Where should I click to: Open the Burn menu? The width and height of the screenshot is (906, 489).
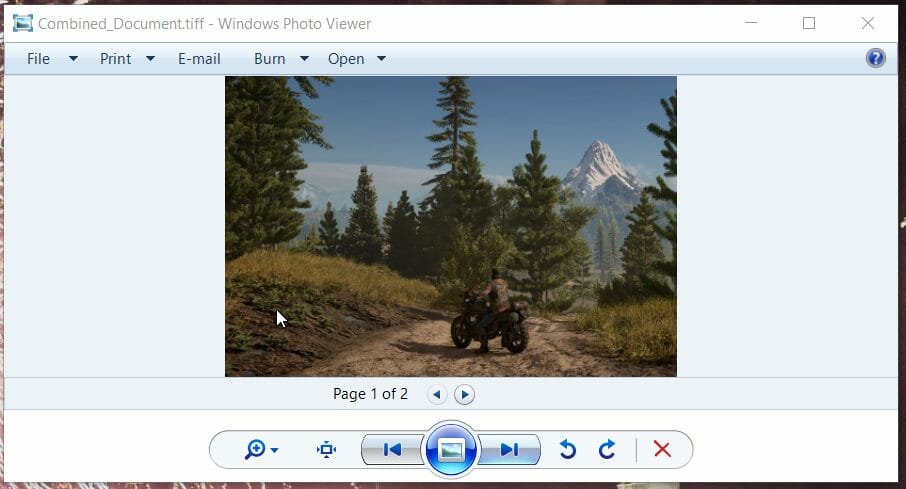[270, 59]
